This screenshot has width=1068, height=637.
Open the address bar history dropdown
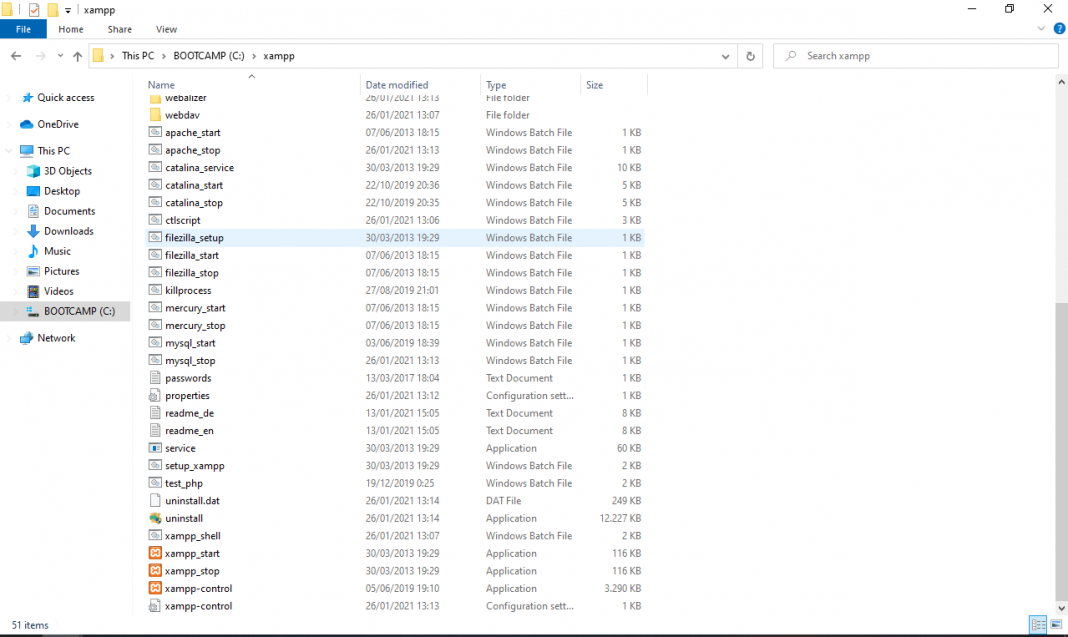[728, 56]
